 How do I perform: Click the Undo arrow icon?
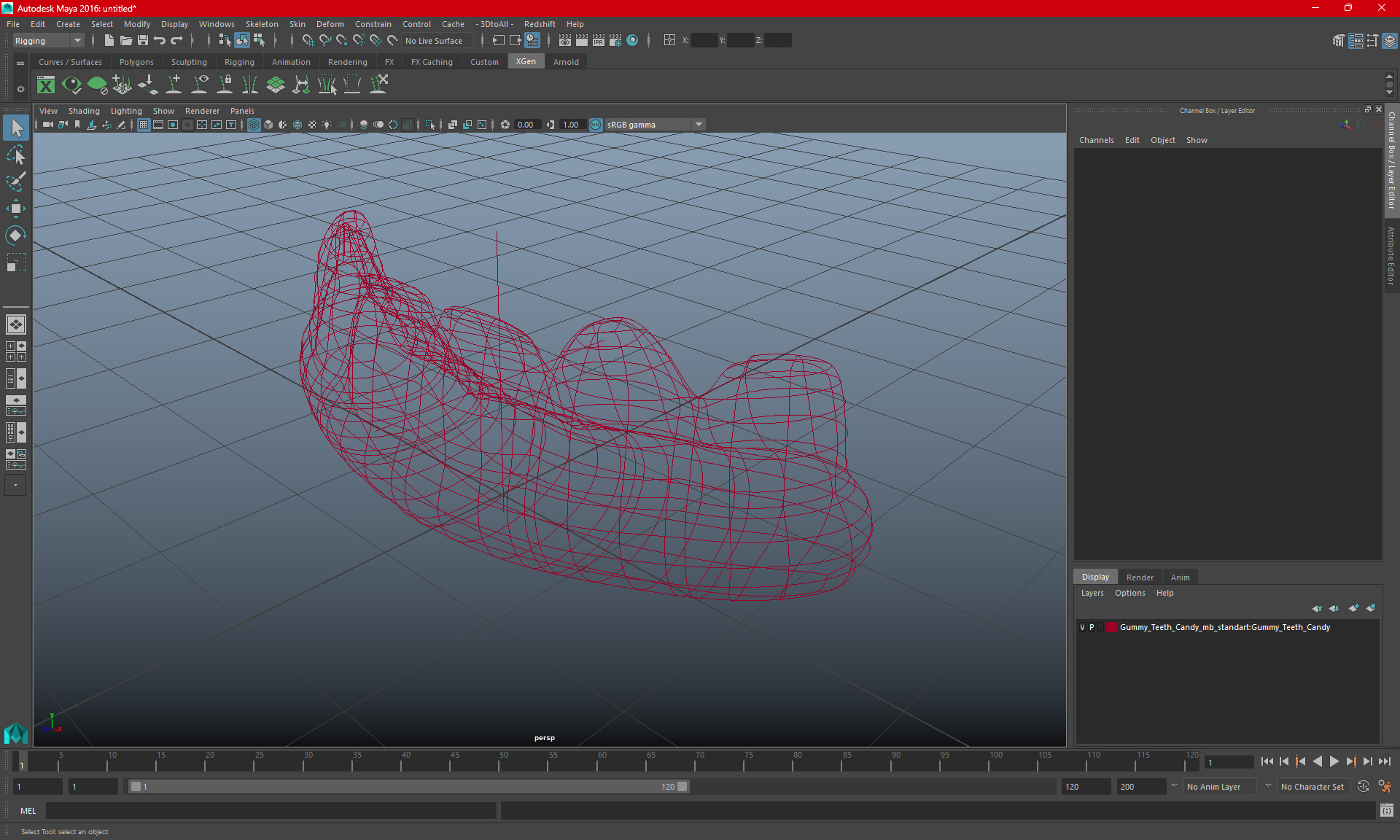pyautogui.click(x=160, y=41)
